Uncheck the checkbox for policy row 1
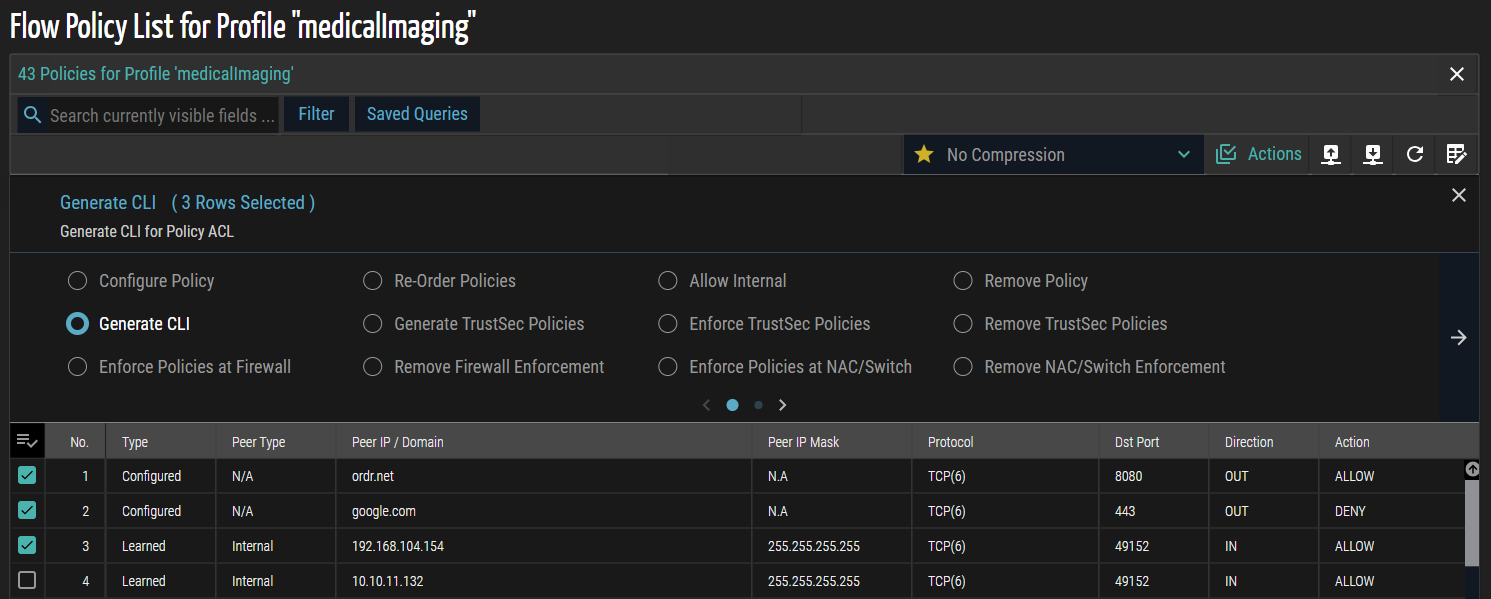The image size is (1491, 599). pos(27,476)
